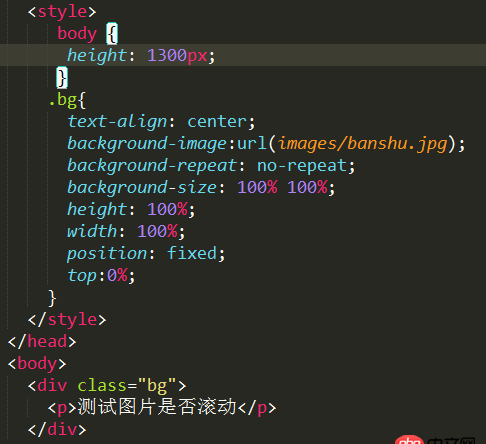Image resolution: width=486 pixels, height=444 pixels.
Task: Click the text-align property
Action: coord(117,122)
